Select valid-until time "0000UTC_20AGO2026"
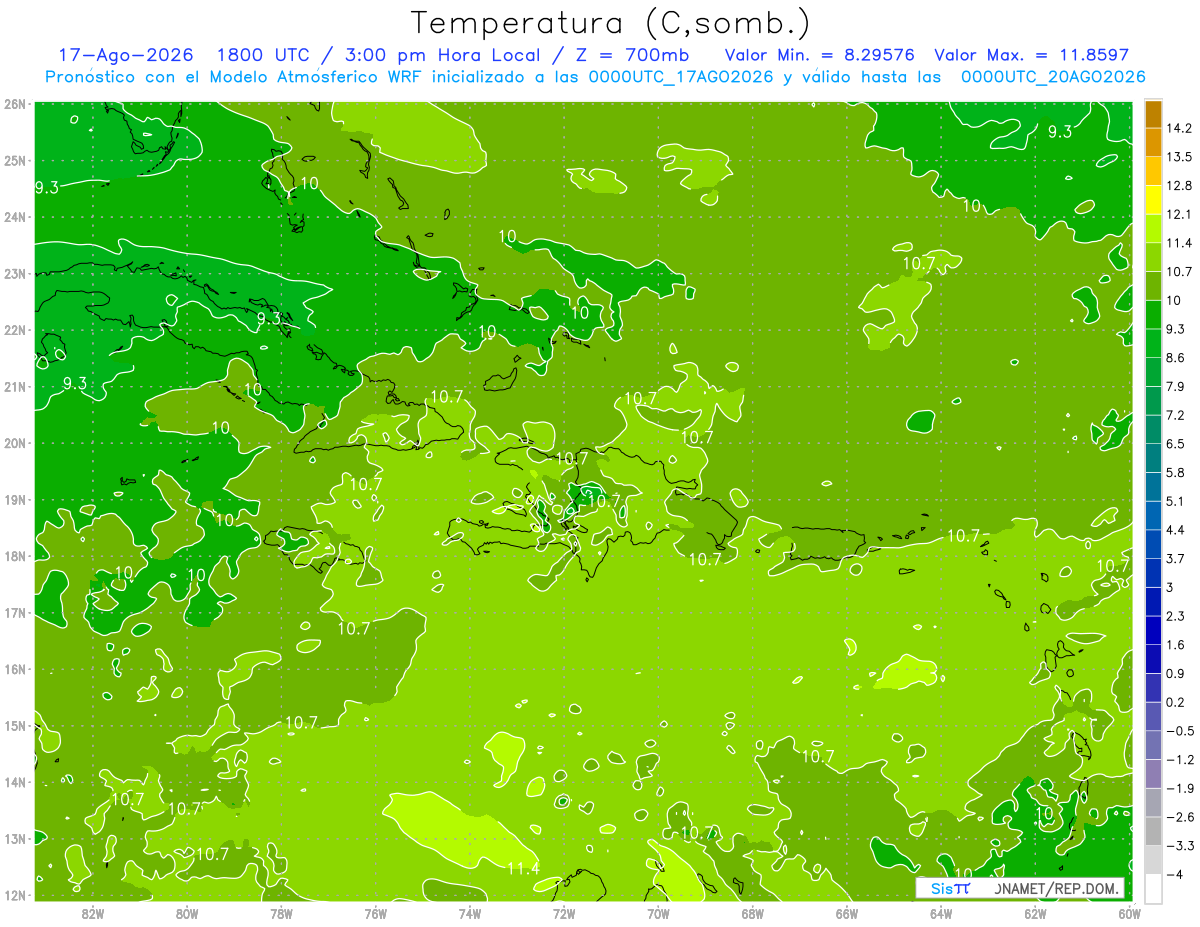The width and height of the screenshot is (1200, 927). coord(1053,77)
